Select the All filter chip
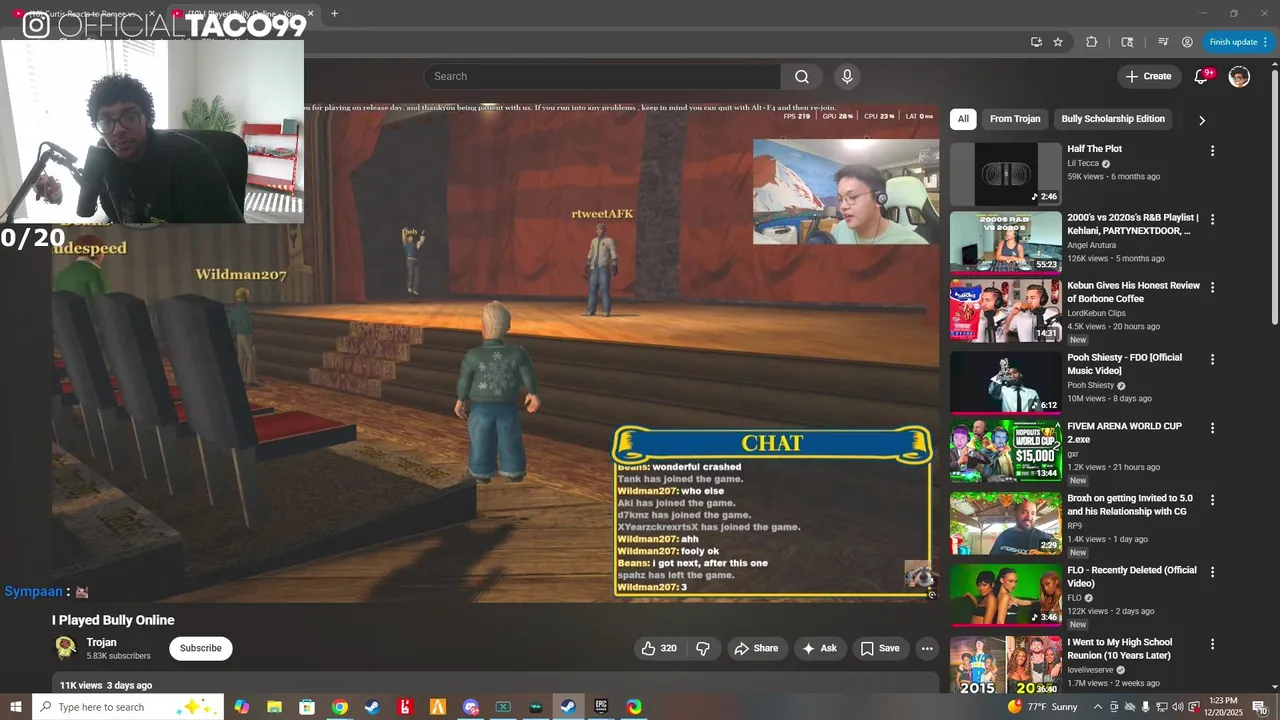 (x=963, y=119)
